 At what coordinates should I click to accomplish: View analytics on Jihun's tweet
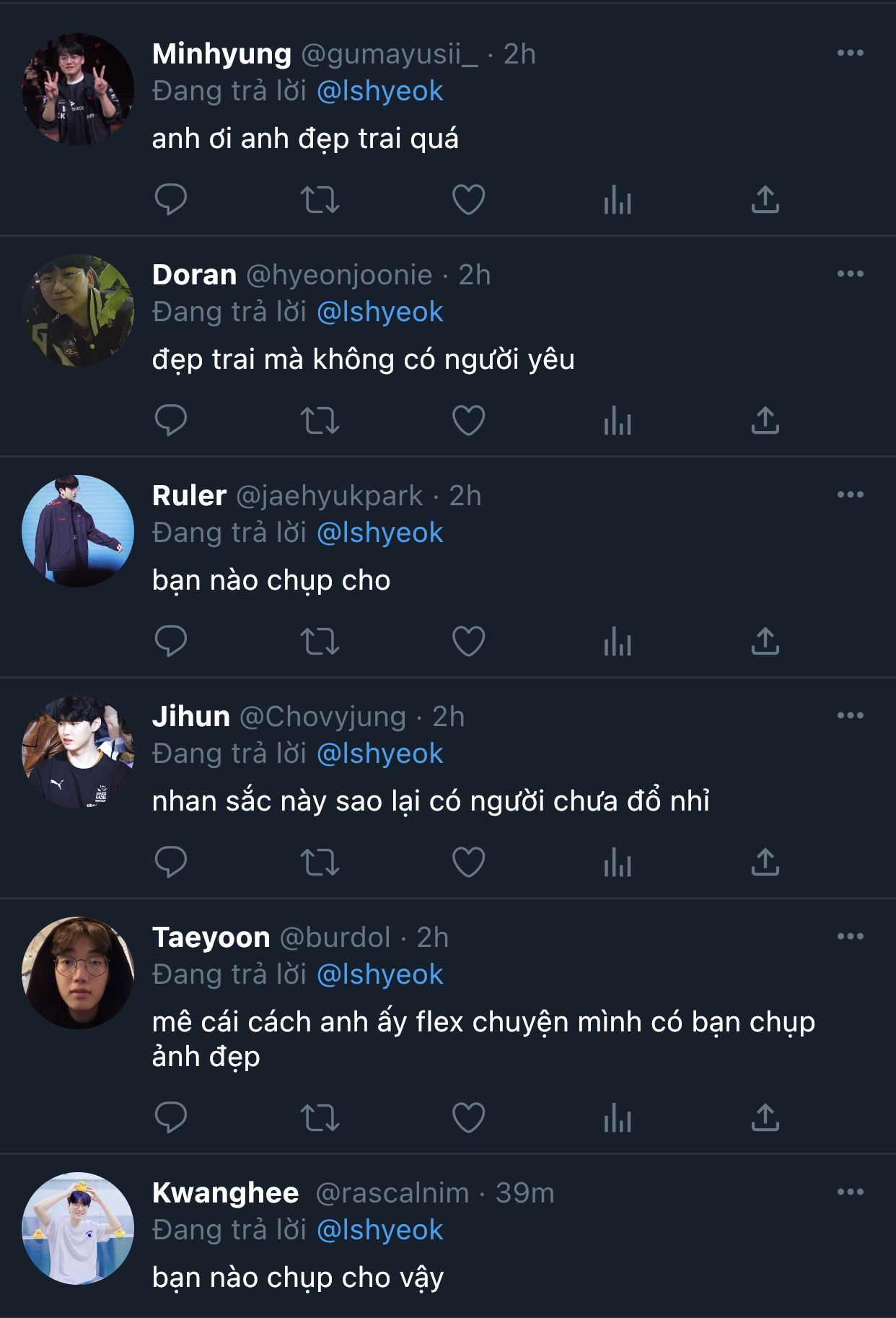(618, 862)
